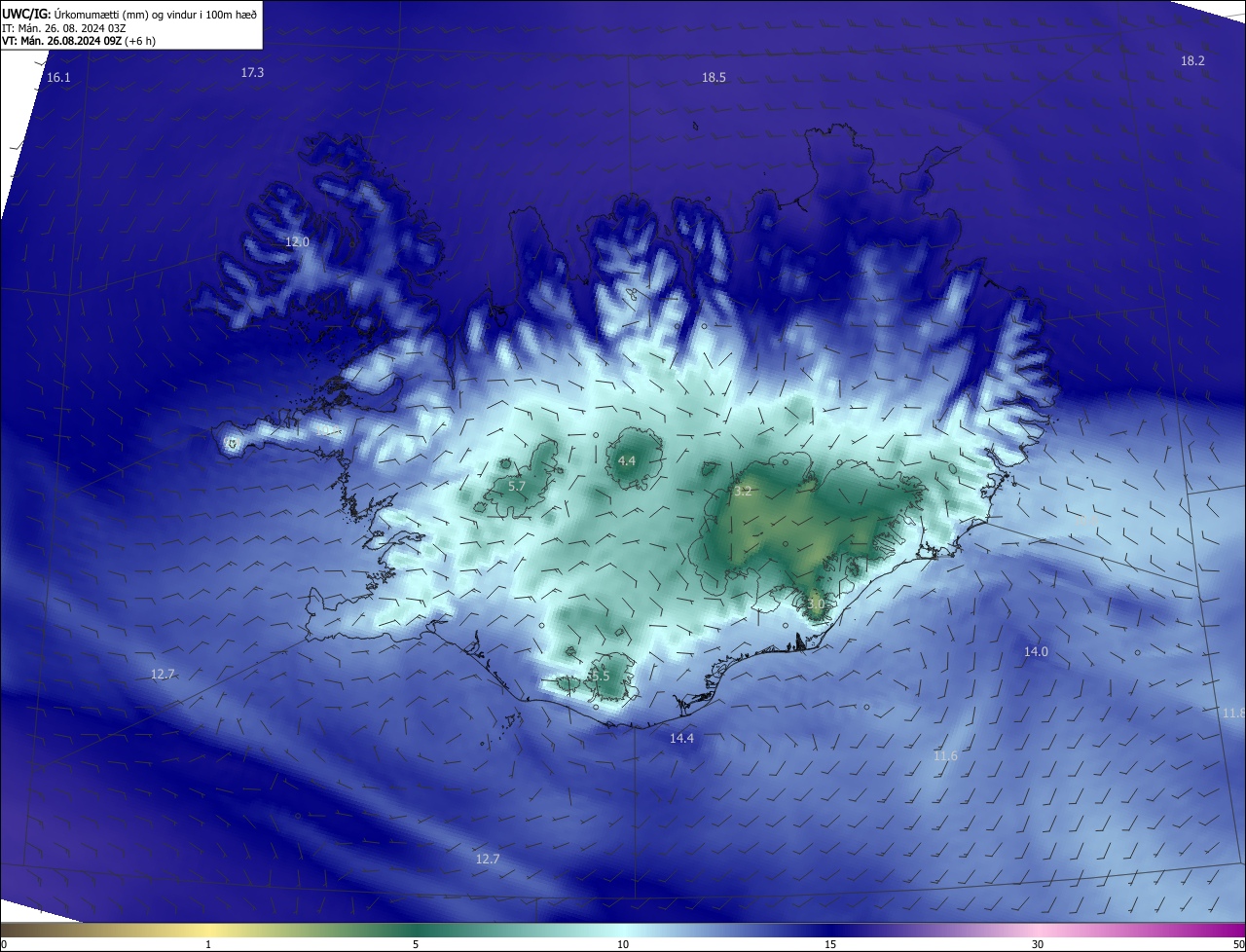
Task: Click the yellow colorbar segment above tick 1
Action: (208, 930)
